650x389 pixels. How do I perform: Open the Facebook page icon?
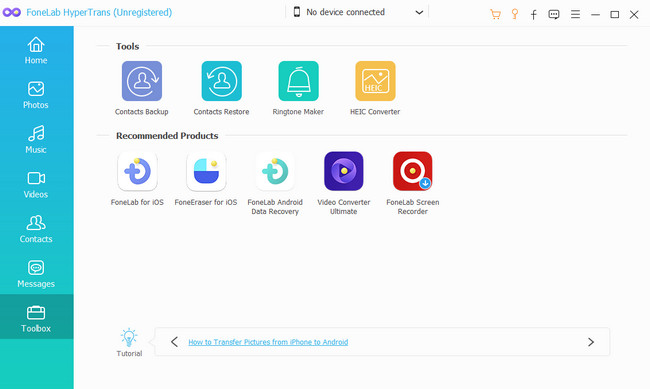coord(534,15)
